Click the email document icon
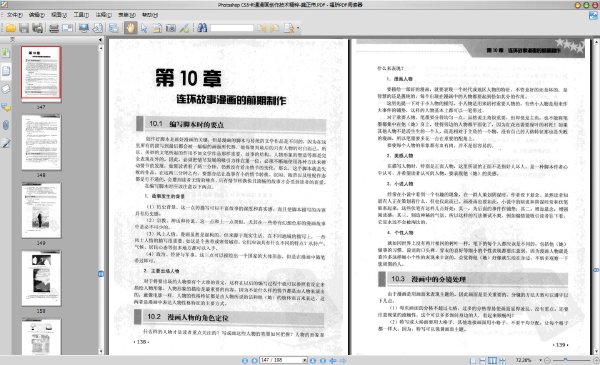 pos(67,28)
